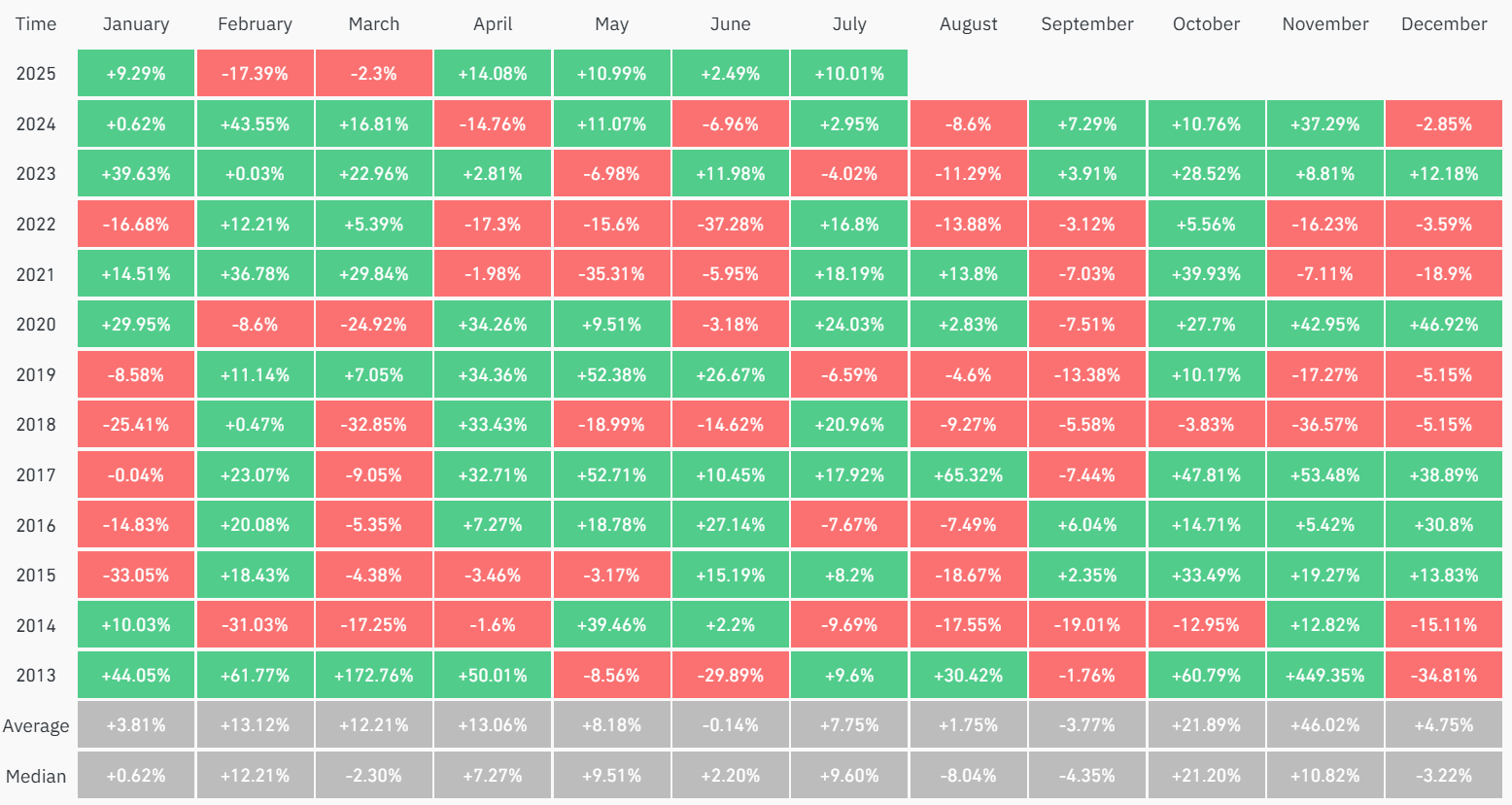
Task: Click the December column header
Action: coord(1444,24)
